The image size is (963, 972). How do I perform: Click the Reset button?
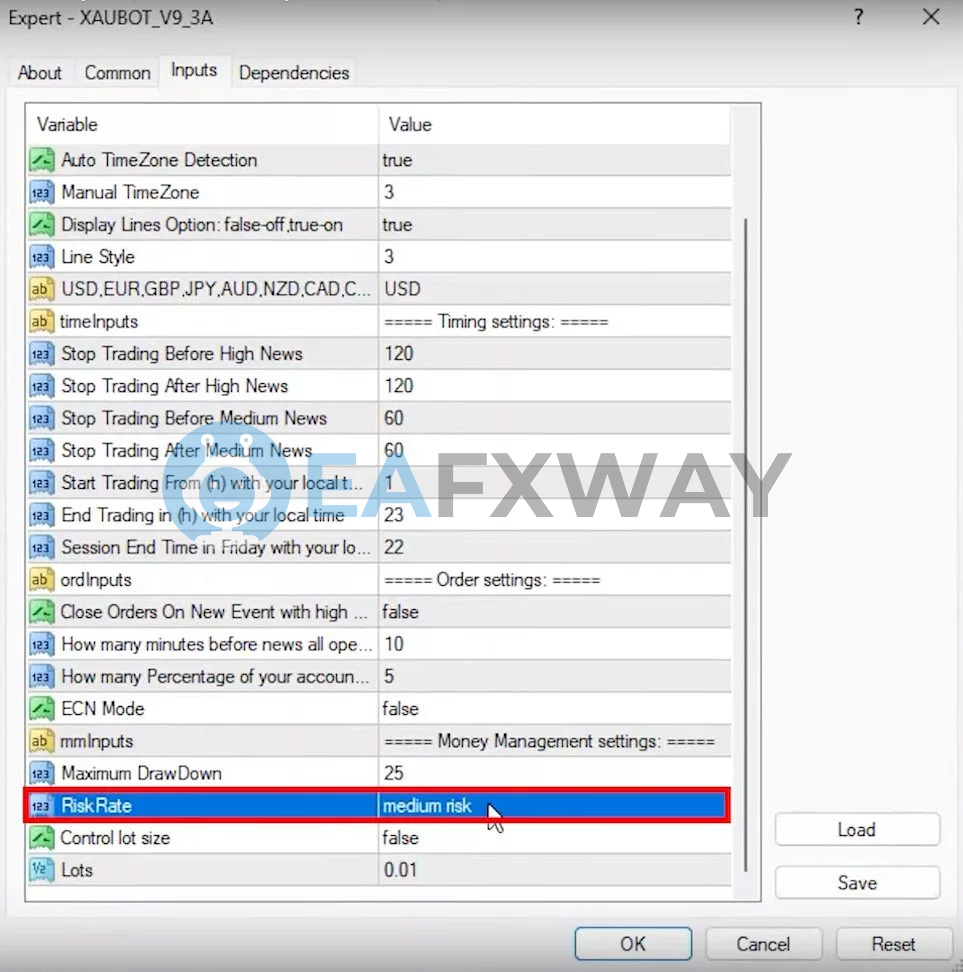[x=893, y=943]
